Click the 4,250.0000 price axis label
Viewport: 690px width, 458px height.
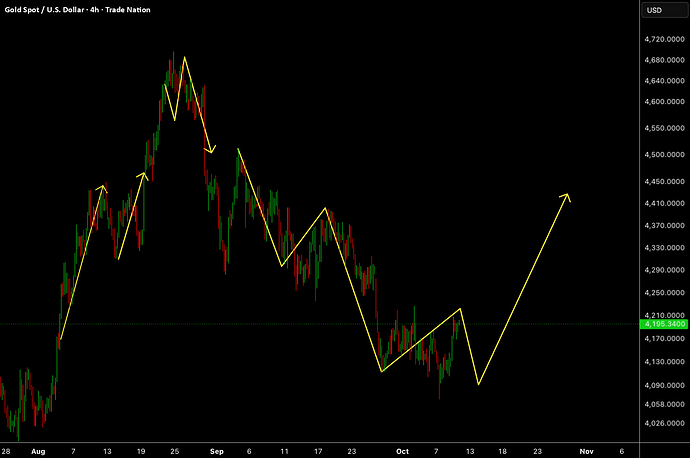664,293
